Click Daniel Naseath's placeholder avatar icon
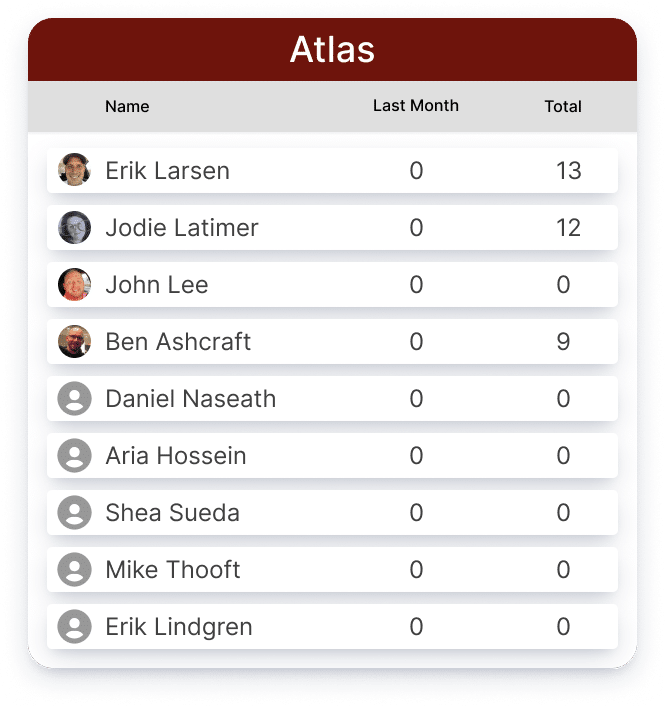This screenshot has height=706, width=665. (x=74, y=398)
